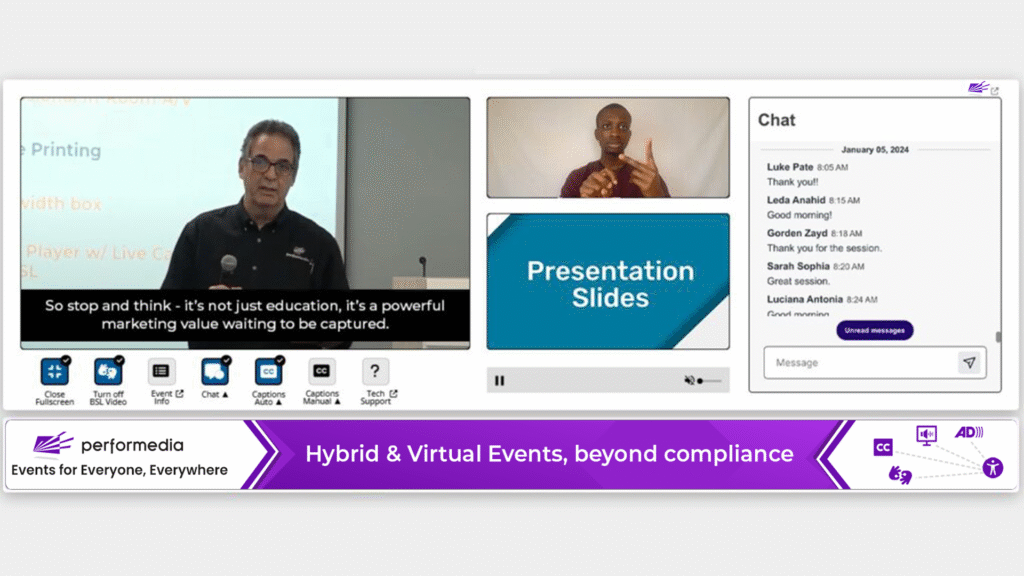This screenshot has height=576, width=1024.
Task: Open the Event Info panel
Action: point(161,372)
